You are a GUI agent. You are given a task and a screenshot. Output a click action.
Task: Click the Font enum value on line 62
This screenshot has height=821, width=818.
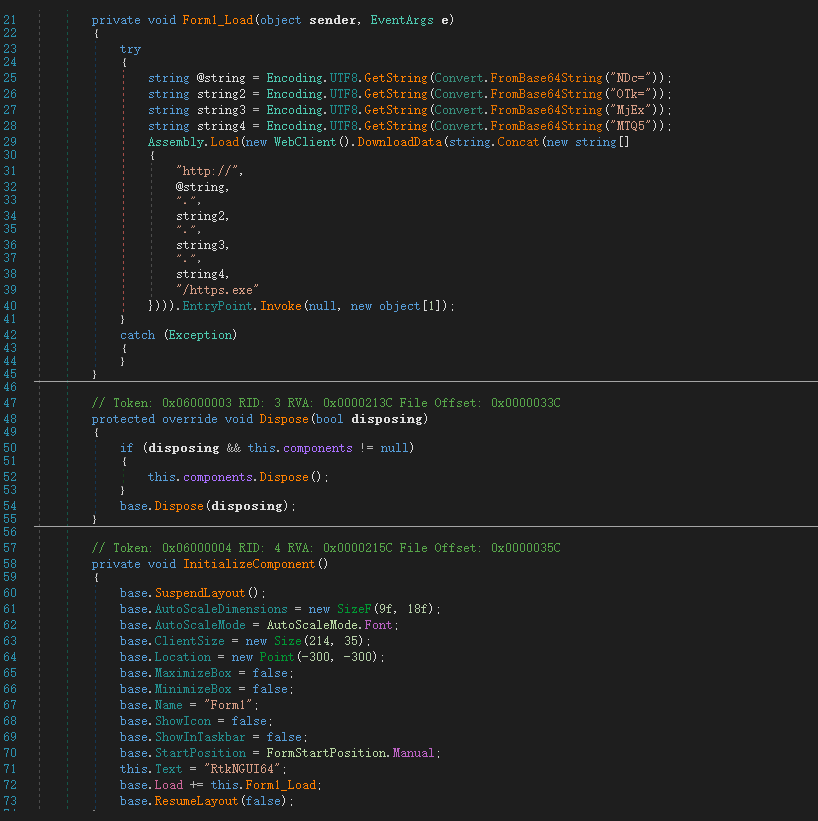(378, 625)
